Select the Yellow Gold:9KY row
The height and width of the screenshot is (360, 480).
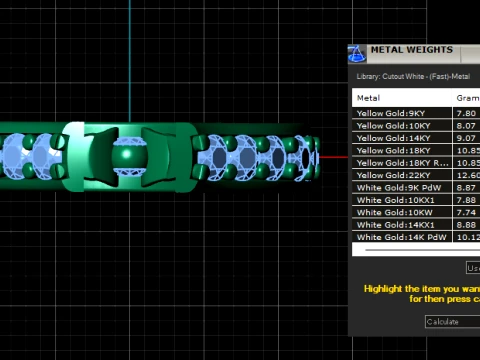416,113
